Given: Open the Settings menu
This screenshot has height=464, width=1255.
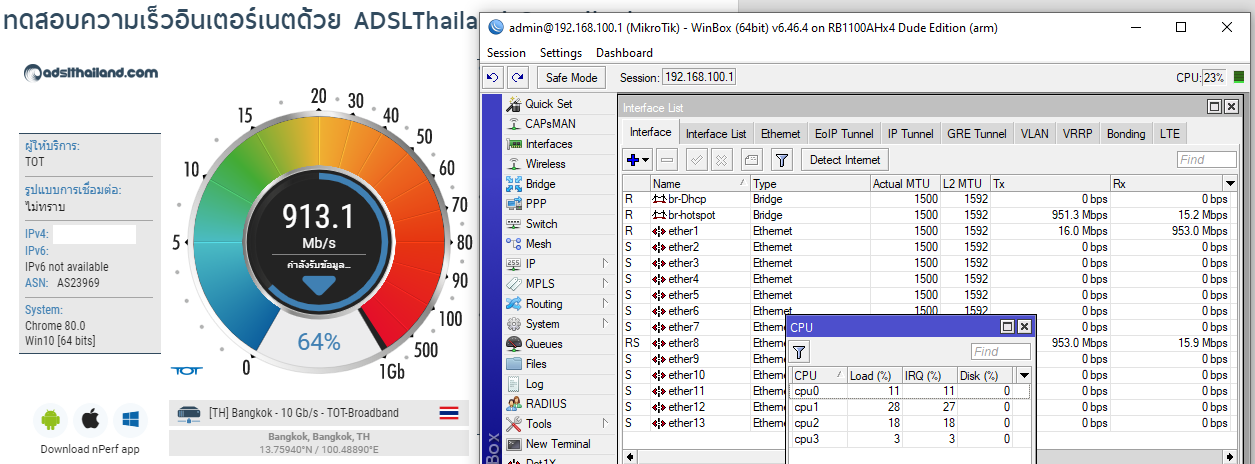Looking at the screenshot, I should click(x=561, y=52).
